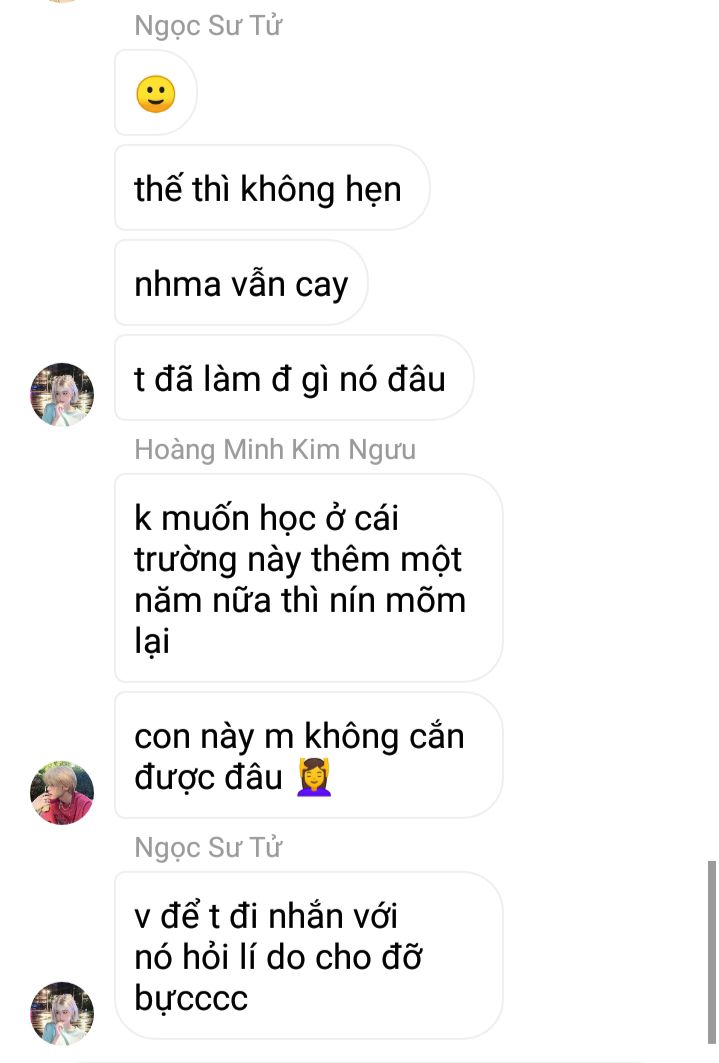Open avatar beside 't đã làm đ gì nó đâu'
719x1063 pixels.
click(62, 395)
